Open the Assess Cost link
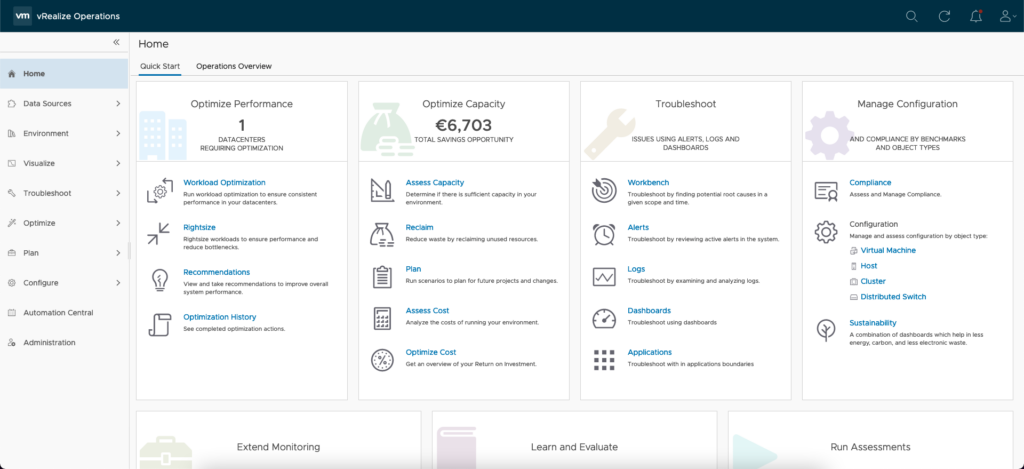Image resolution: width=1024 pixels, height=469 pixels. tap(427, 310)
